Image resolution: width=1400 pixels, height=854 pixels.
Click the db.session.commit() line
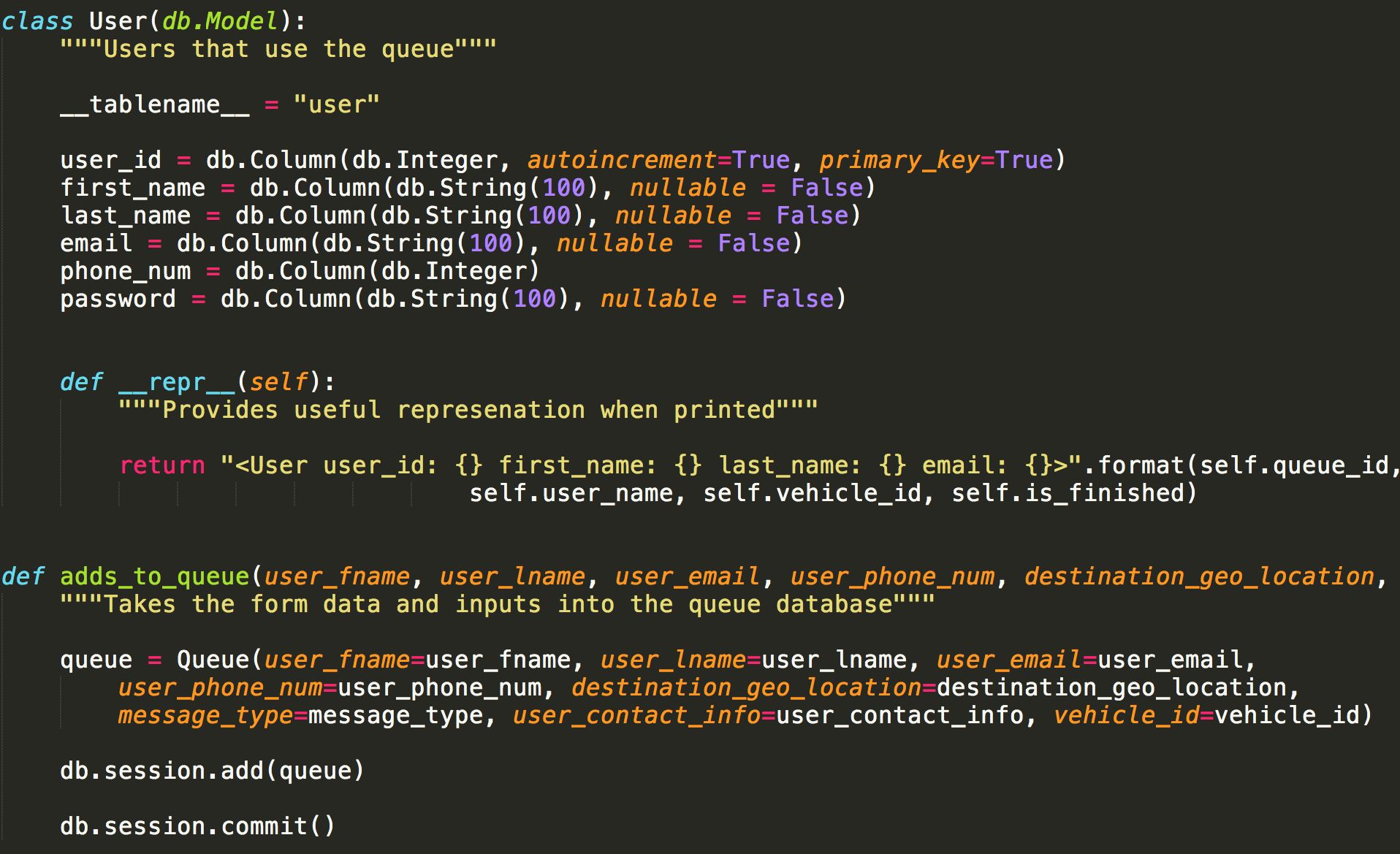tap(197, 826)
